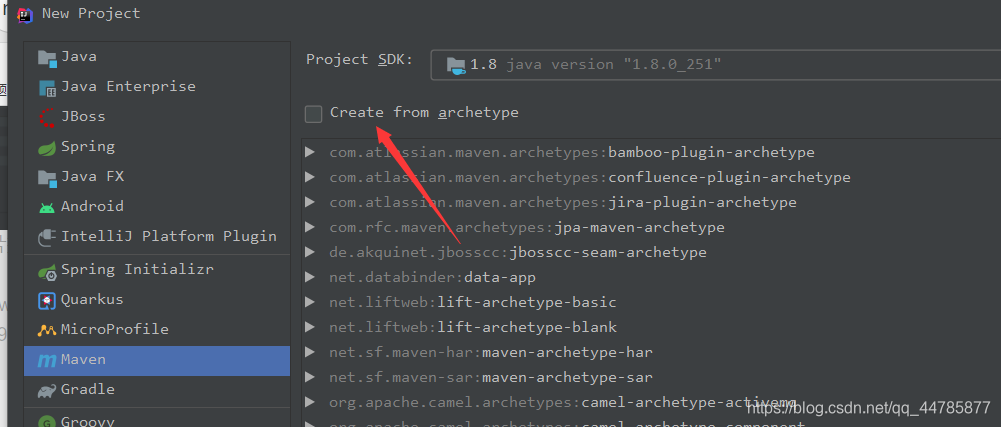Click the IntelliJ Platform Plugin icon
Image resolution: width=1001 pixels, height=427 pixels.
47,237
